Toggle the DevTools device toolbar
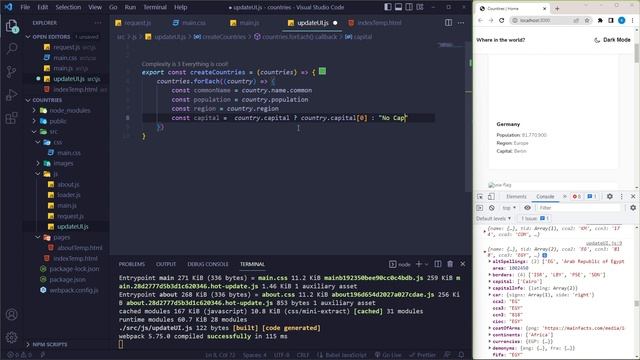 tap(491, 196)
